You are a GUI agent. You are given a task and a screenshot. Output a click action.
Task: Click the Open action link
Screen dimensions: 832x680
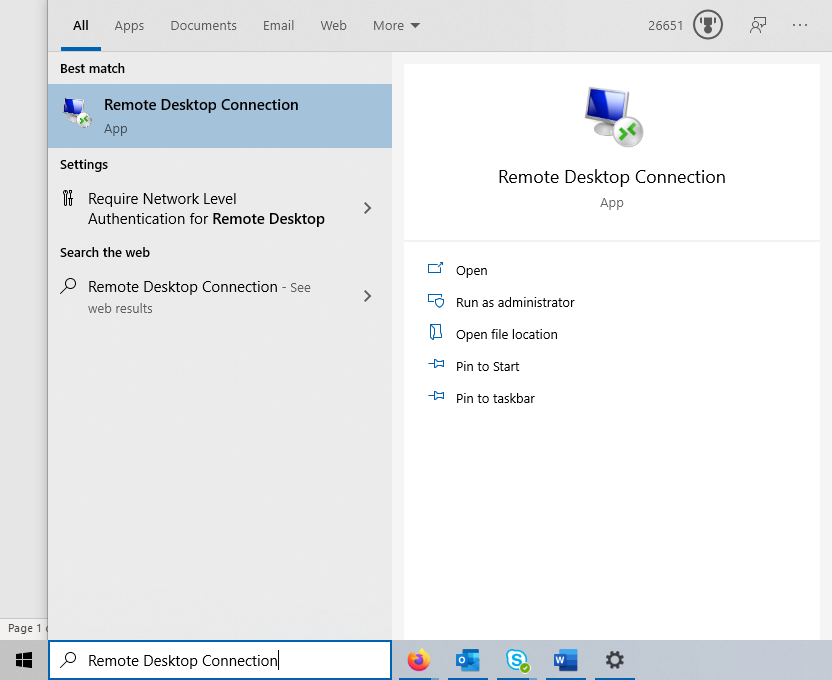click(x=471, y=270)
